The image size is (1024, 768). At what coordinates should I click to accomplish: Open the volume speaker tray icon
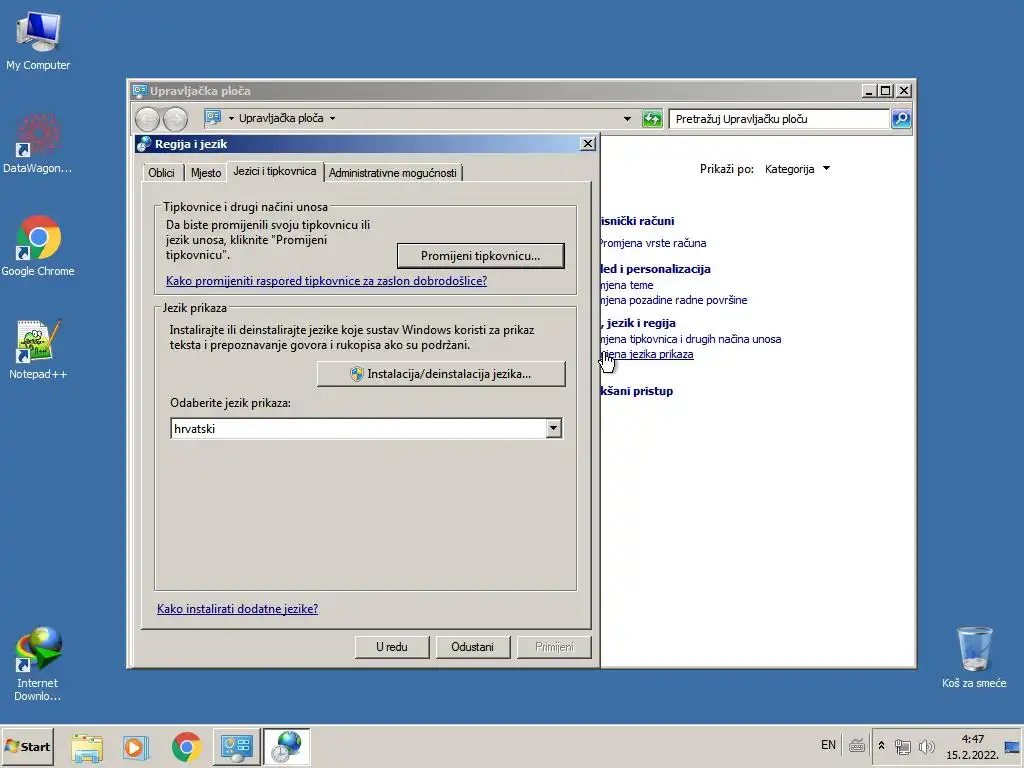[926, 746]
